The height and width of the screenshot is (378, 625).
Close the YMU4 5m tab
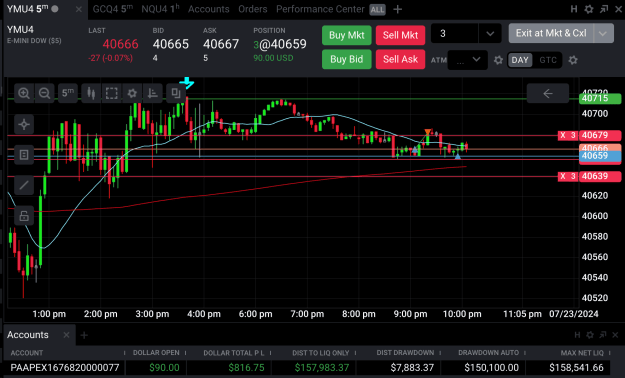point(79,9)
